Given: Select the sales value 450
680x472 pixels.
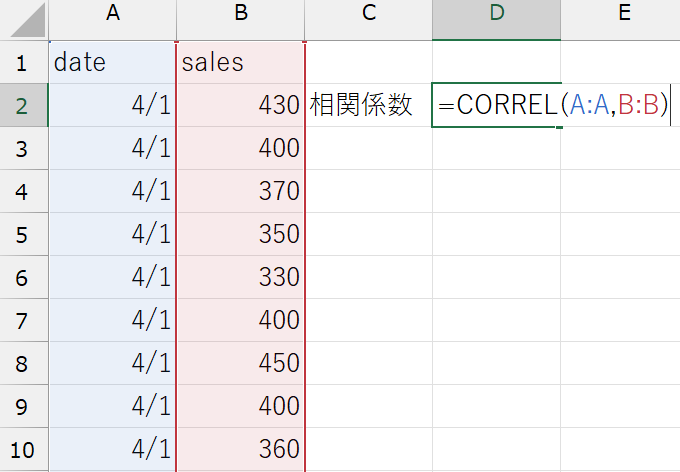Looking at the screenshot, I should coord(240,363).
